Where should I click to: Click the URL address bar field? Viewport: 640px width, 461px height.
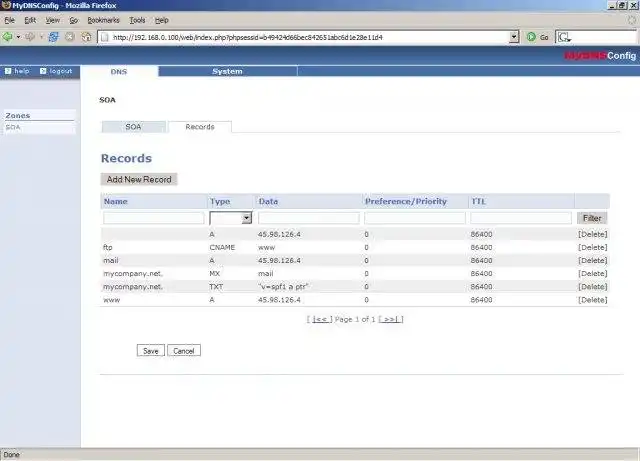click(x=310, y=37)
